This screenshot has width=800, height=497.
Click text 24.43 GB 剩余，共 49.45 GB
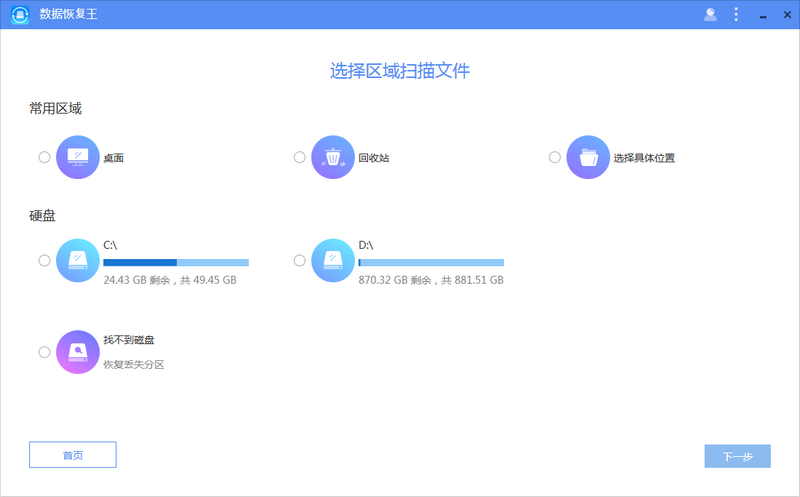[x=170, y=280]
